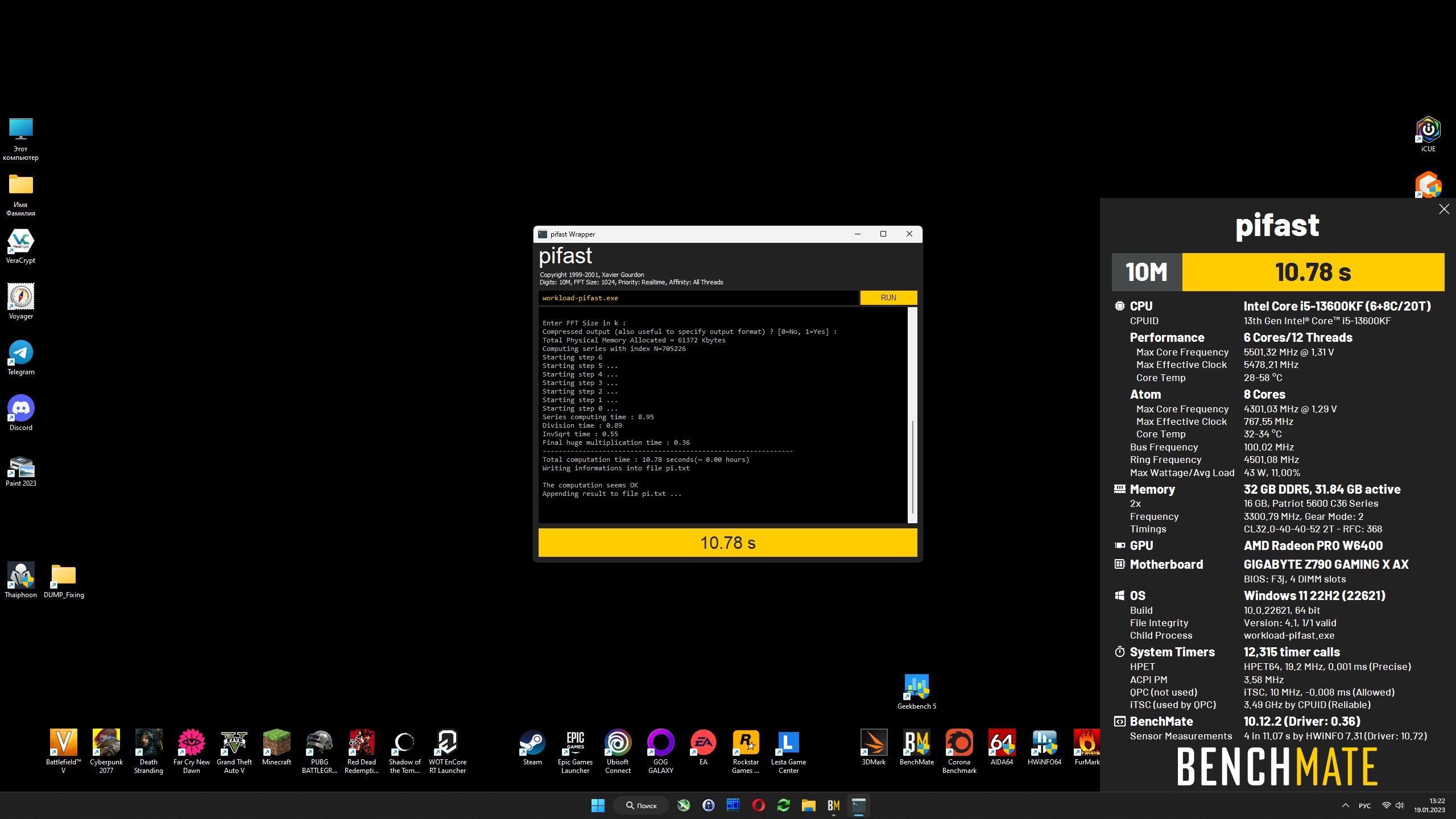This screenshot has width=1456, height=819.
Task: Select the FurMark desktop icon
Action: [x=1087, y=747]
